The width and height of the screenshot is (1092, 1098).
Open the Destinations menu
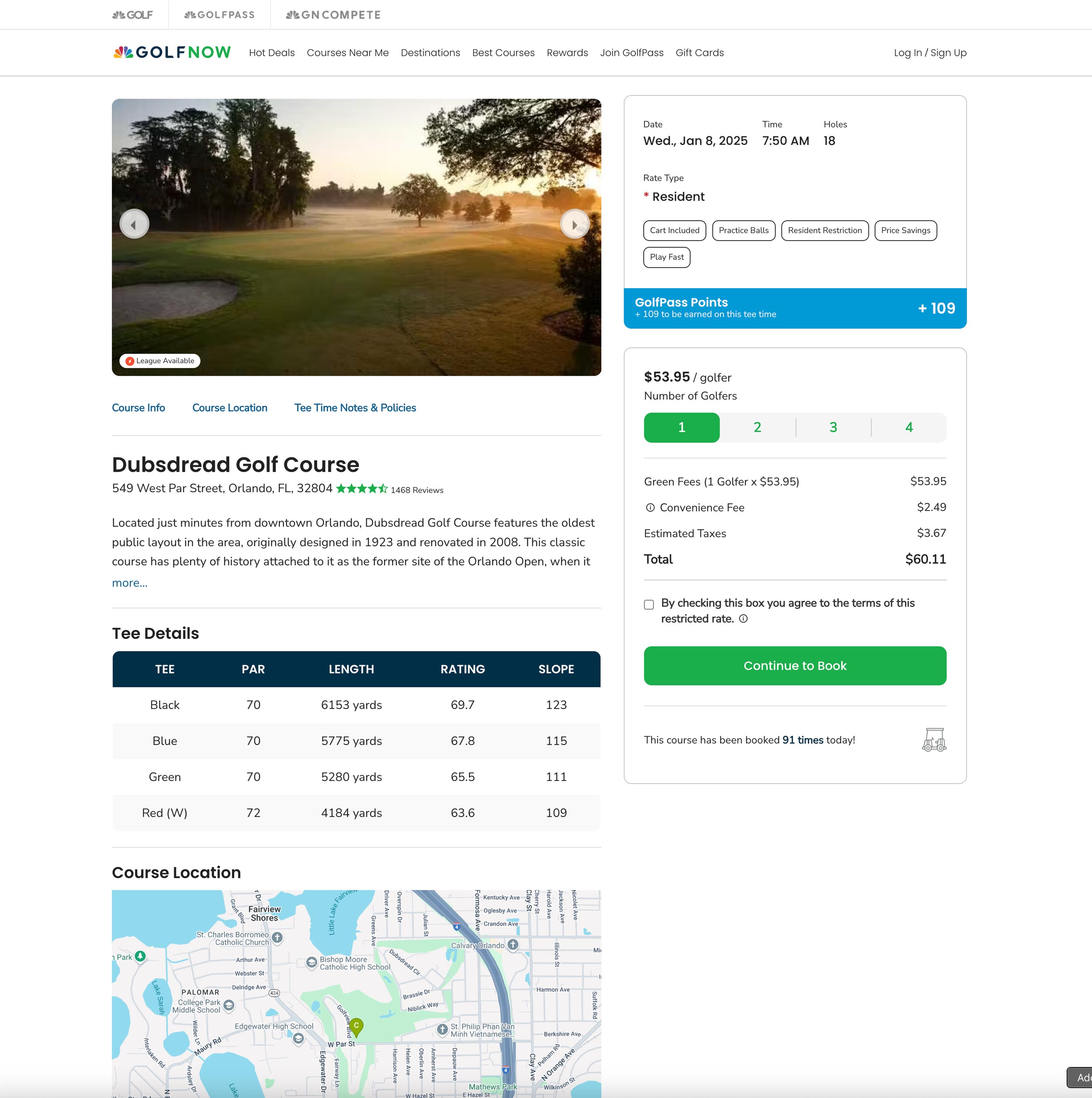[430, 53]
